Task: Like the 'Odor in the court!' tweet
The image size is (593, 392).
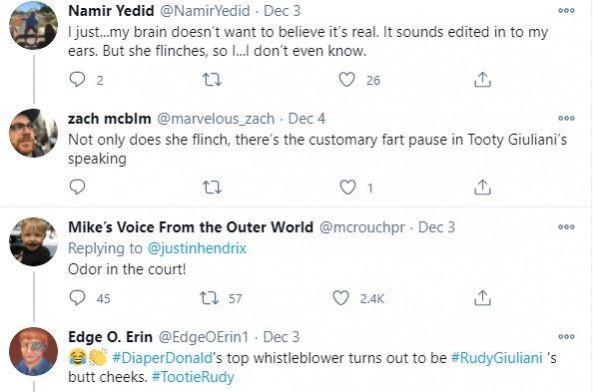Action: [341, 298]
